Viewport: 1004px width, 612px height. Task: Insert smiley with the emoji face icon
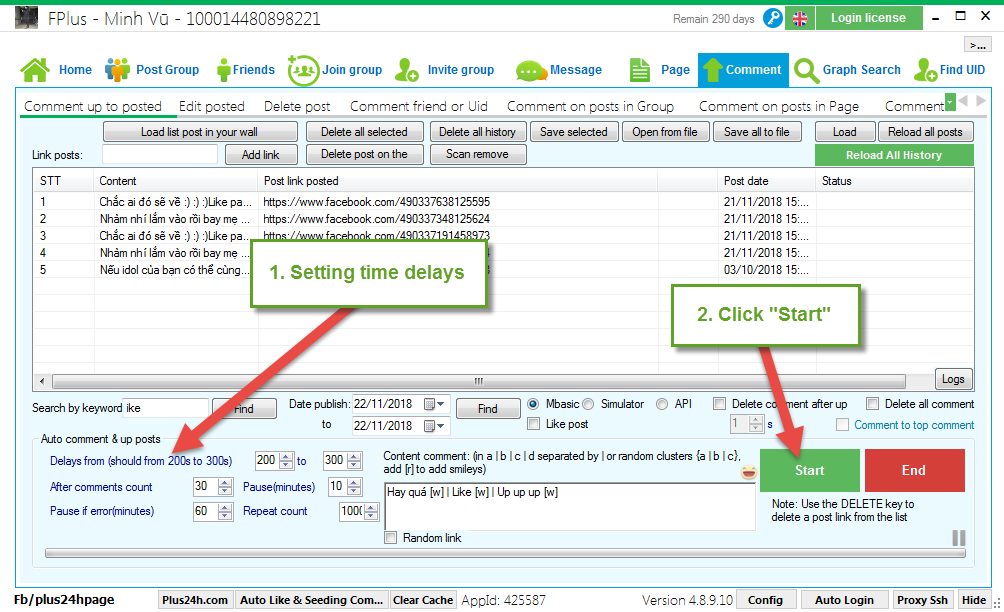point(749,473)
